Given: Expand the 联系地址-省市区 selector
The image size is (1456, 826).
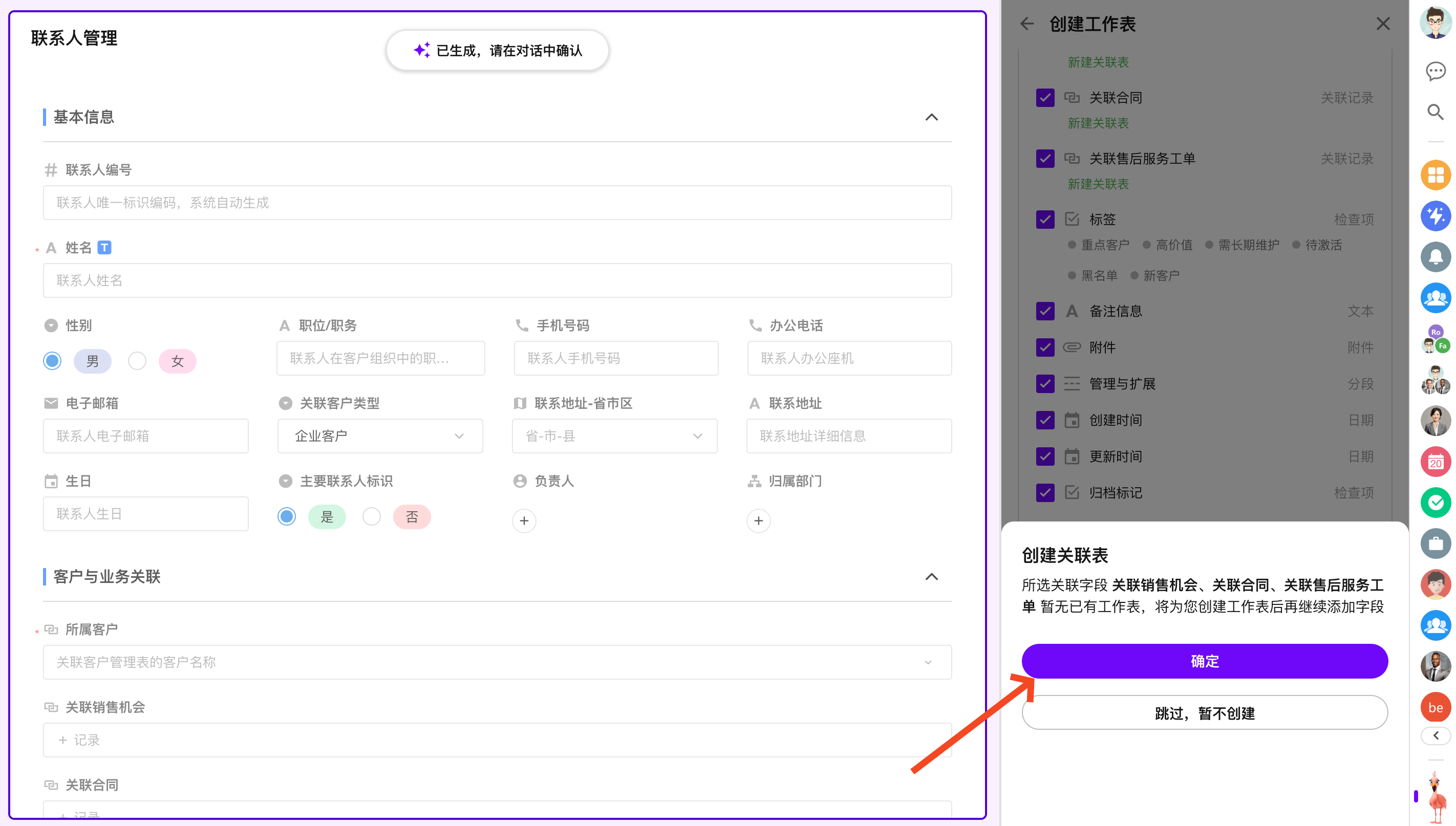Looking at the screenshot, I should tap(614, 436).
